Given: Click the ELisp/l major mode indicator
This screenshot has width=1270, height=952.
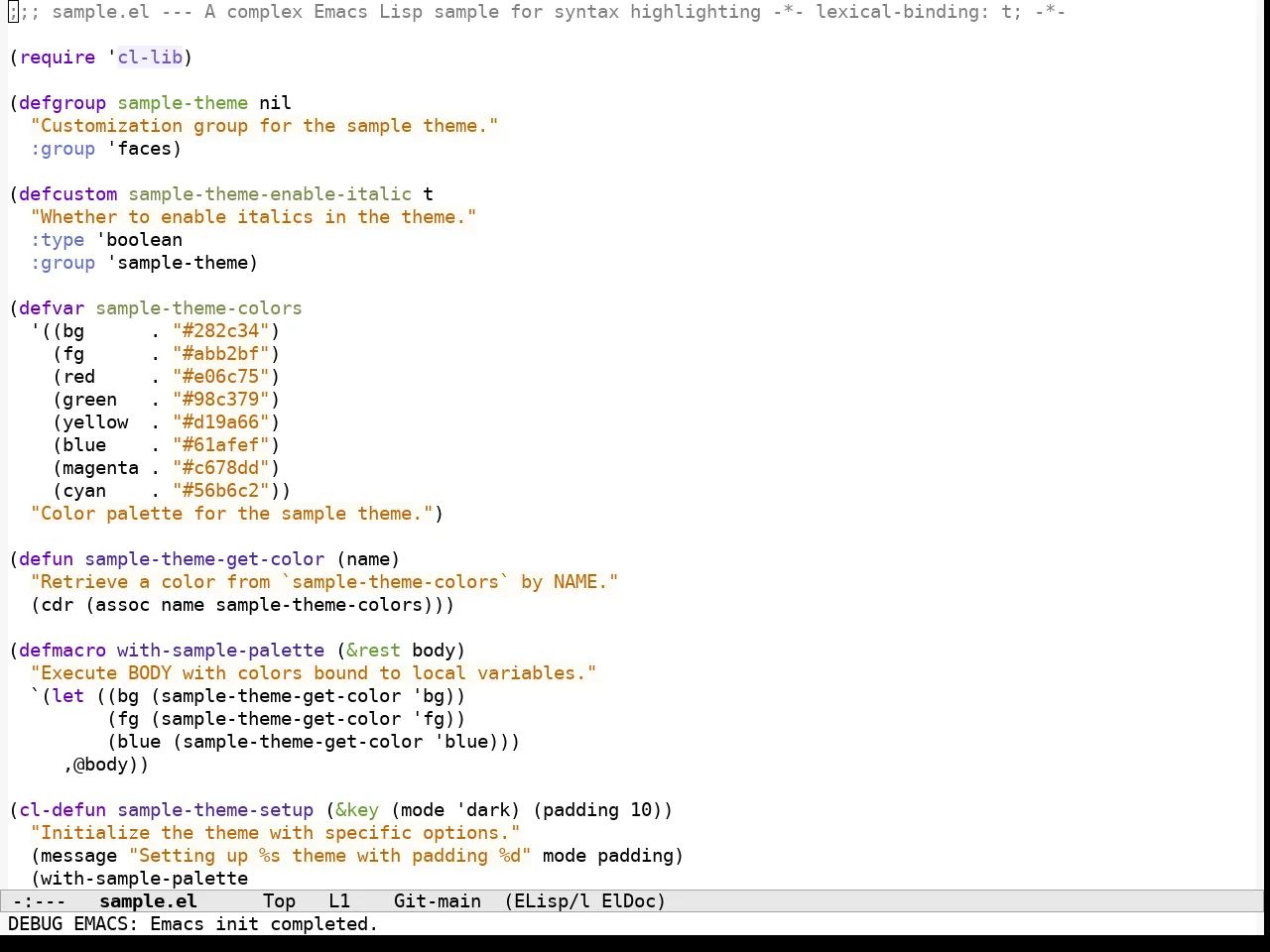Looking at the screenshot, I should pos(552,901).
